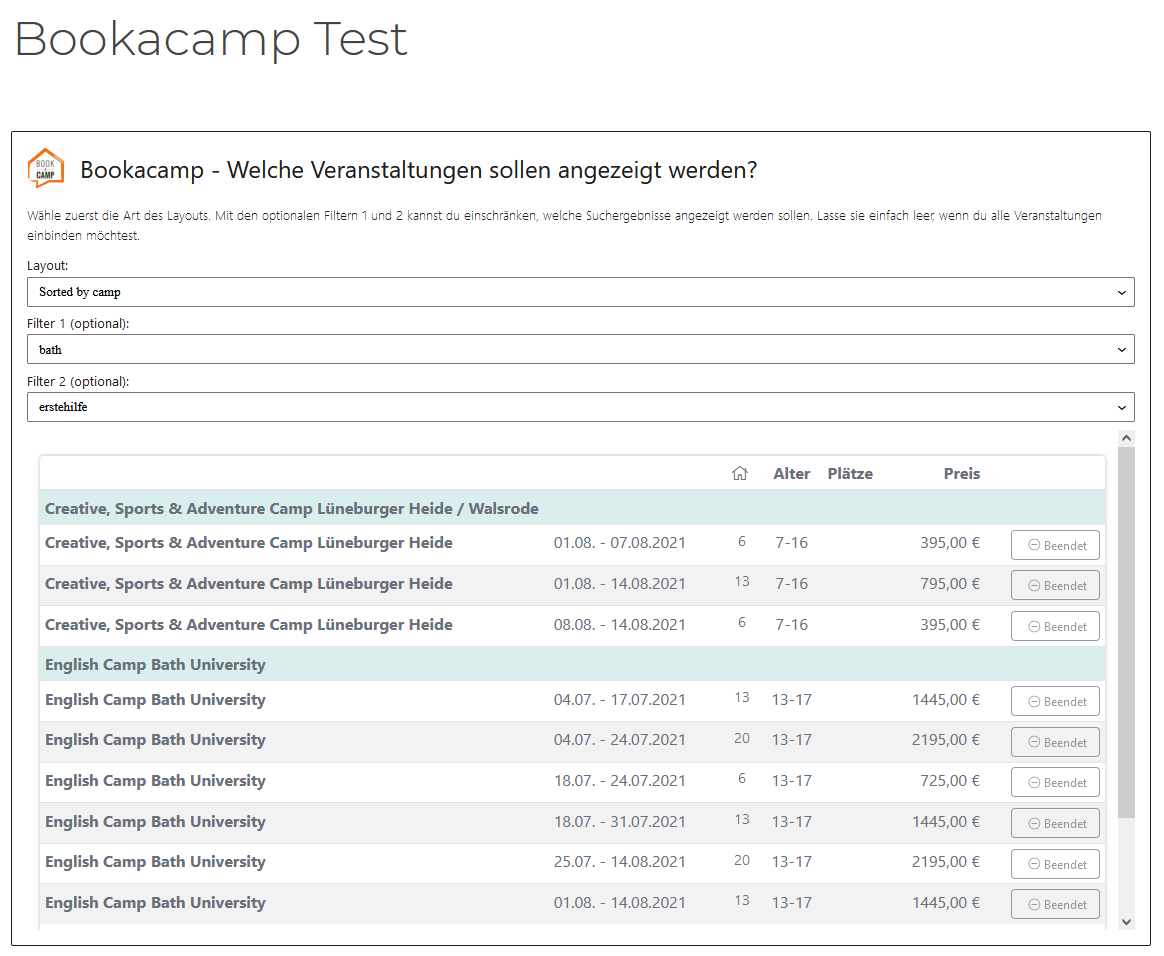Click Beendet button for Bath 18.07. - 24.07.2021
Screen dimensions: 1164x956
coord(1055,782)
